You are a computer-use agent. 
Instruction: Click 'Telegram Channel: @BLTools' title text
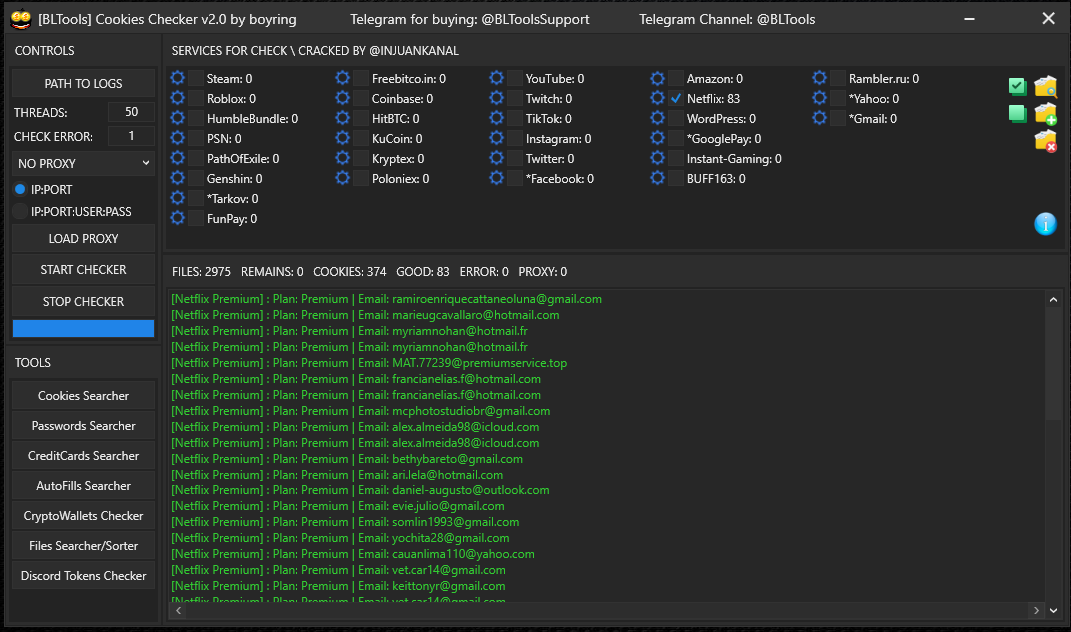pos(727,19)
